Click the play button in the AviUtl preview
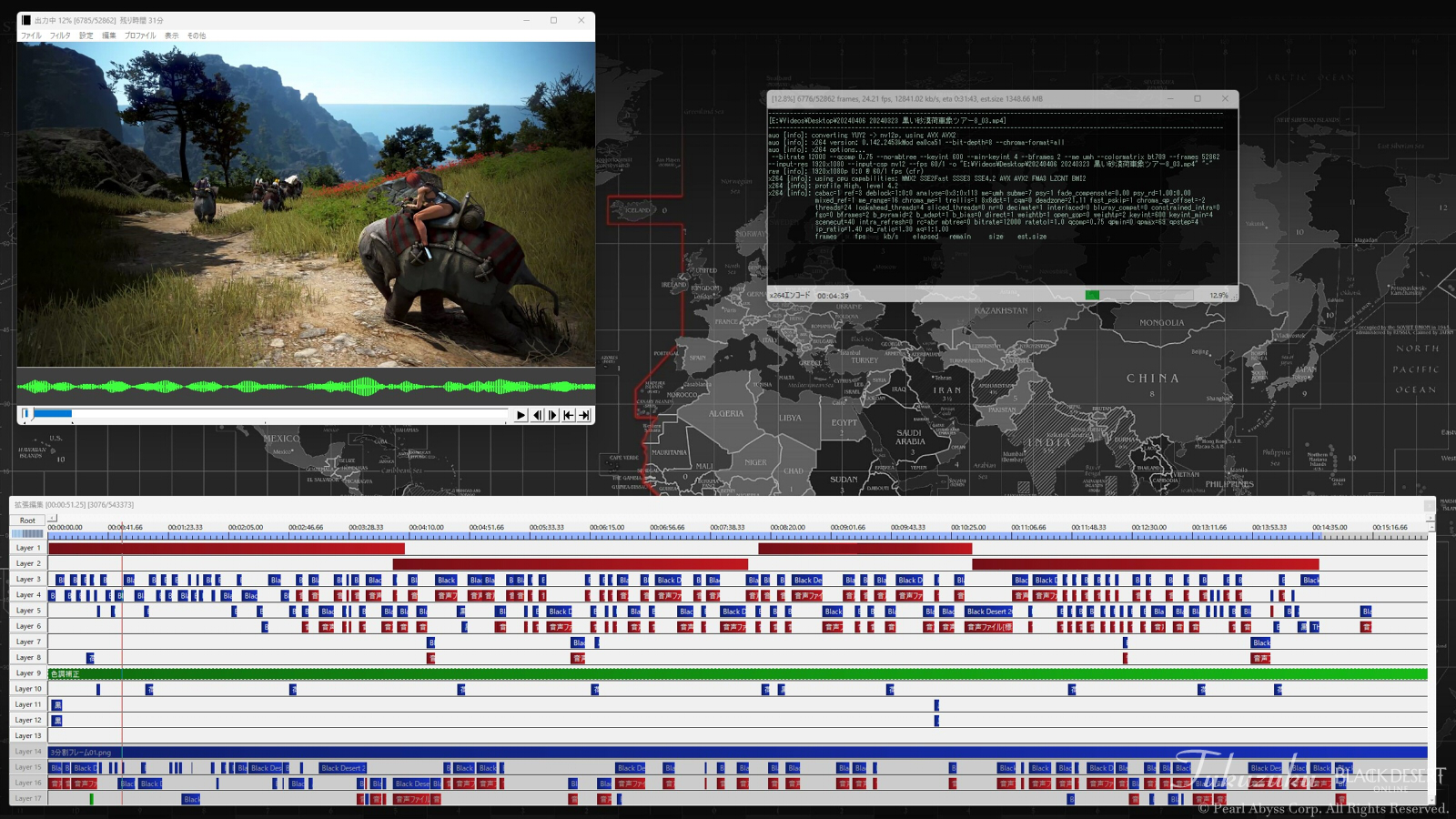Image resolution: width=1456 pixels, height=819 pixels. click(x=521, y=415)
